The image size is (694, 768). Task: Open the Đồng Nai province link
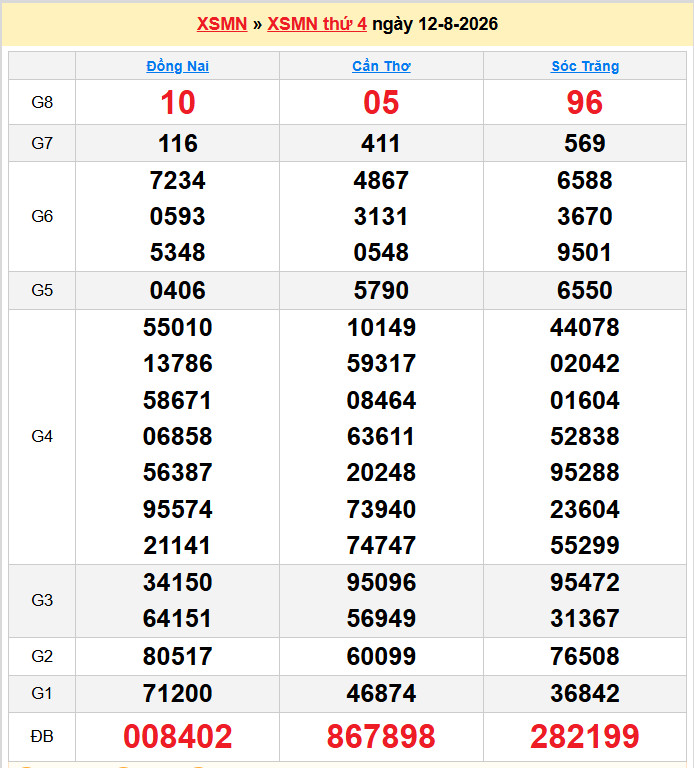click(177, 66)
